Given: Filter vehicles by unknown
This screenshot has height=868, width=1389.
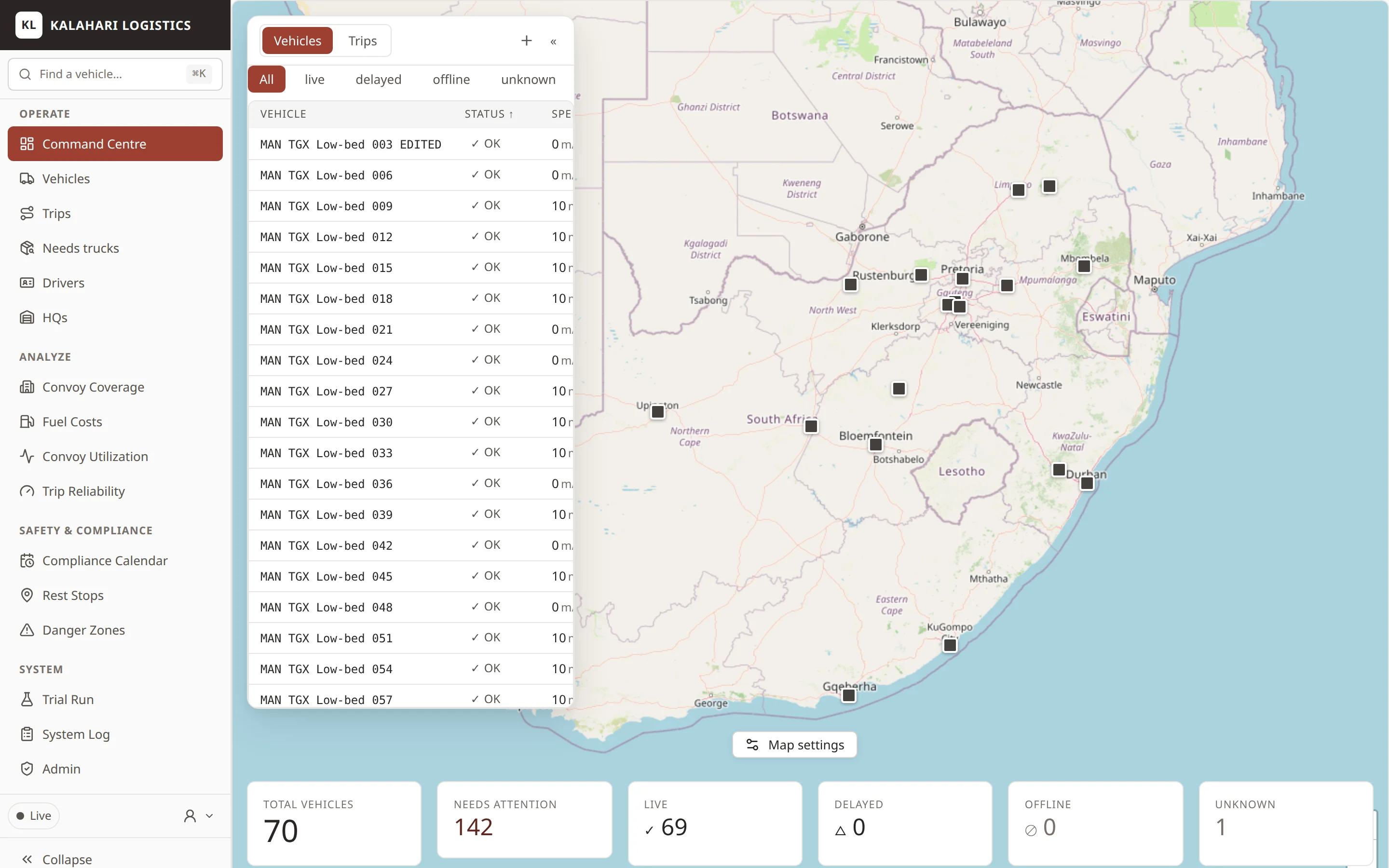Looking at the screenshot, I should click(x=528, y=79).
